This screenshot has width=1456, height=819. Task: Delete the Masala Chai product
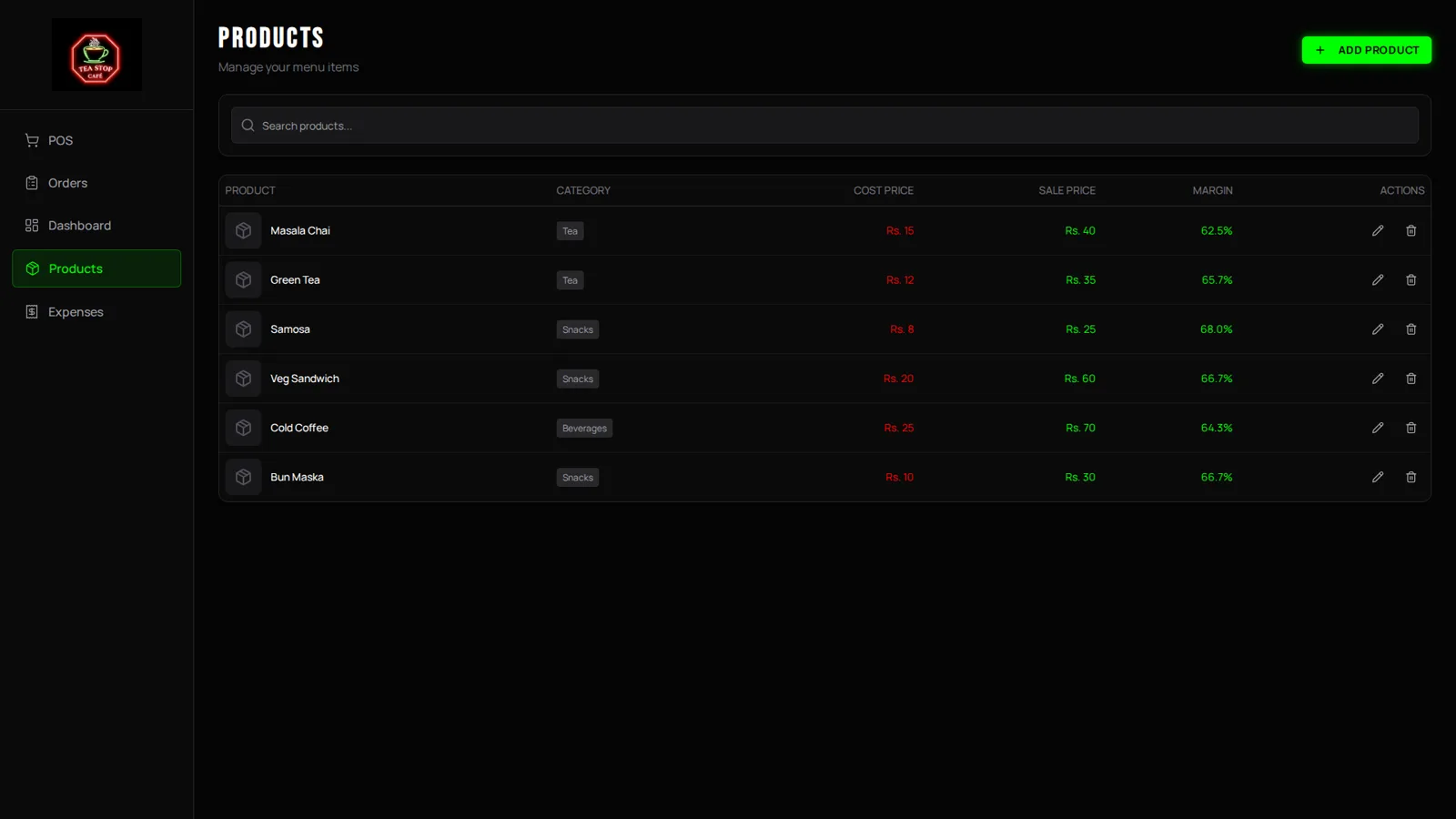click(x=1411, y=231)
